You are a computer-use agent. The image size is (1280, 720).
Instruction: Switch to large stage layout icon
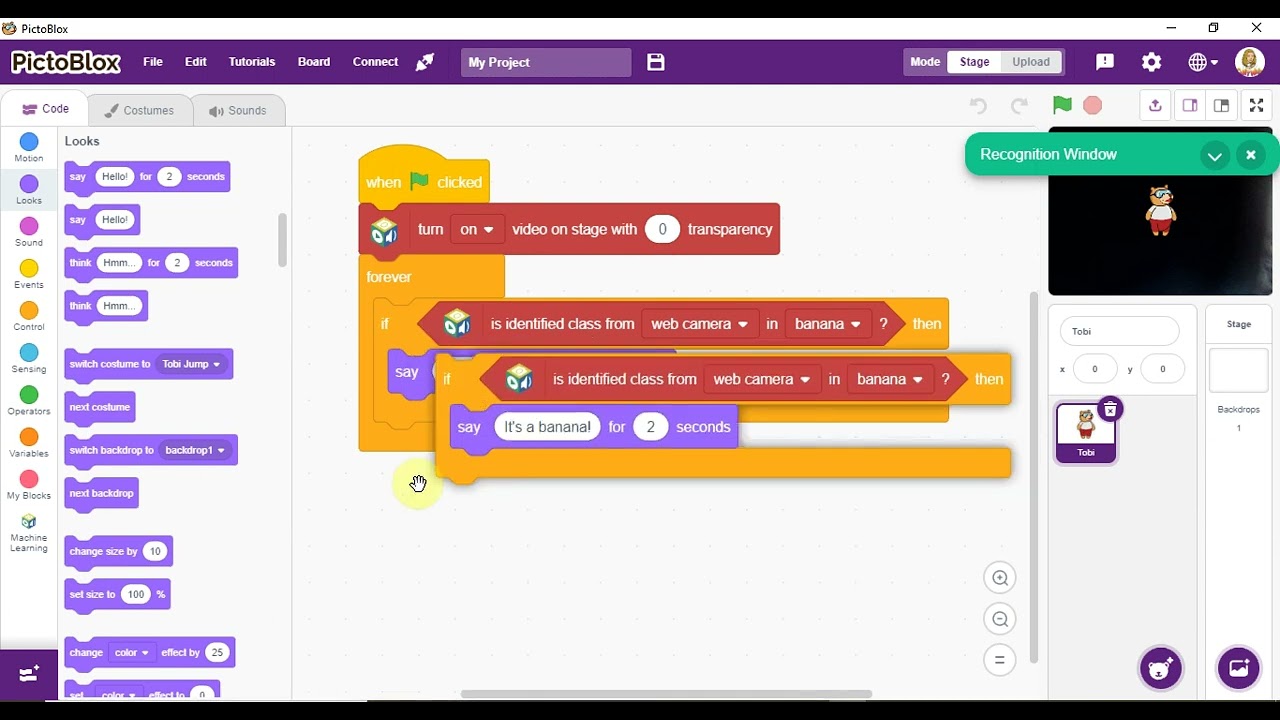pos(1221,106)
